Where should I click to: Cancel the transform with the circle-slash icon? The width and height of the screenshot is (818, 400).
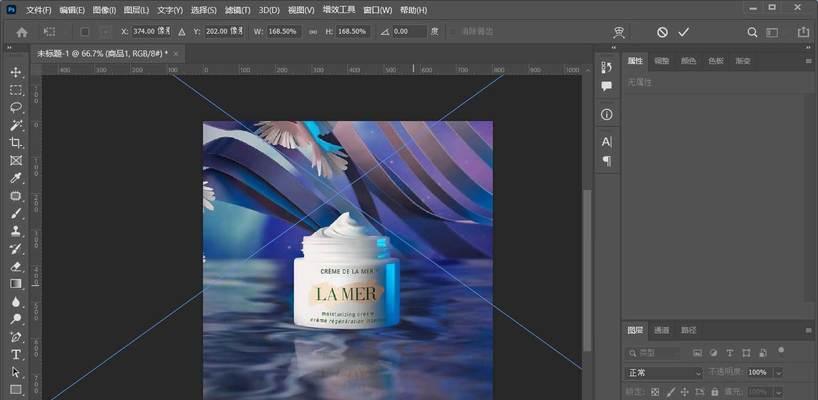click(662, 32)
